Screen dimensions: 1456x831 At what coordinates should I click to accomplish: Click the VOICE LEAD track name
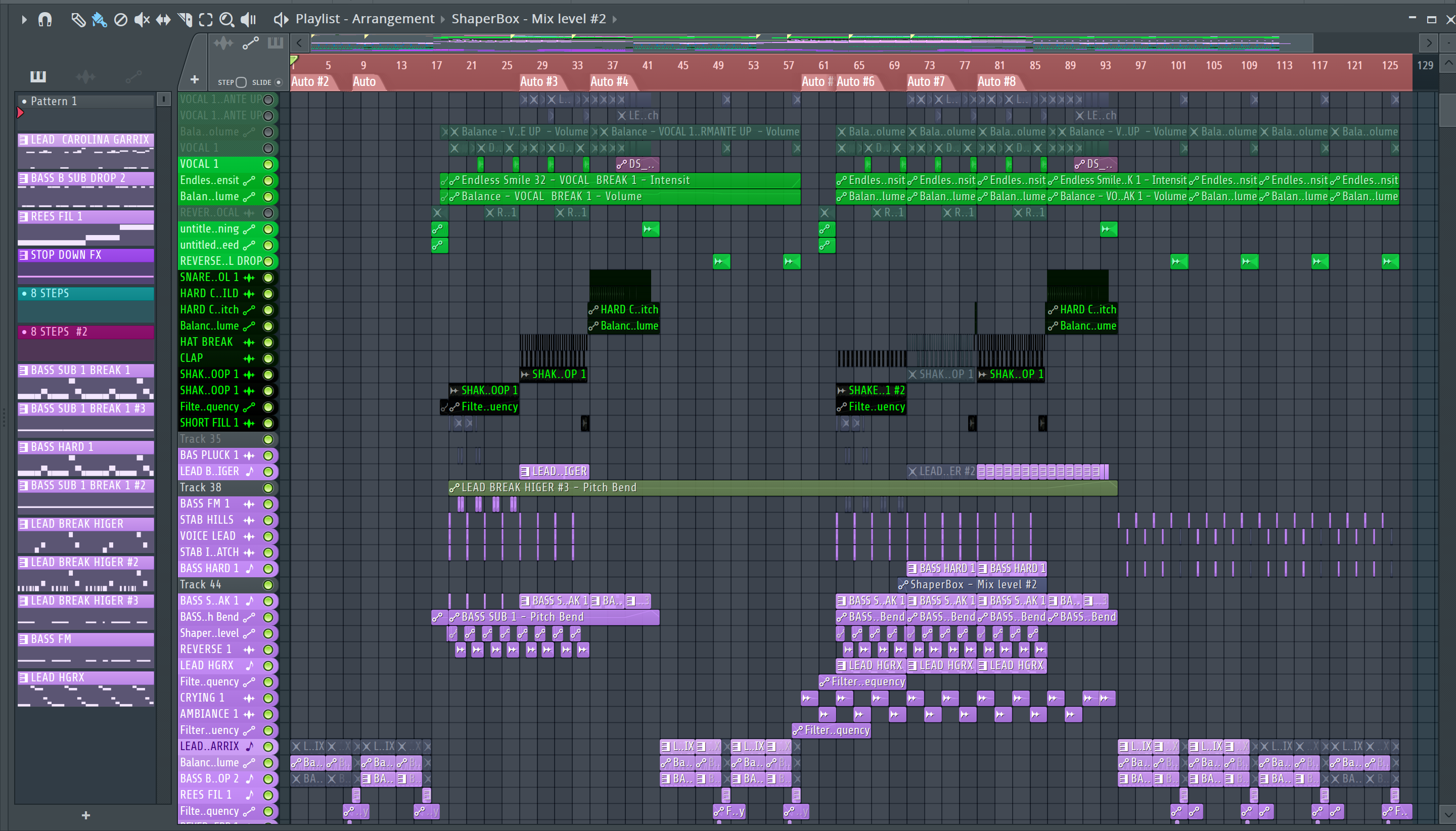point(208,536)
